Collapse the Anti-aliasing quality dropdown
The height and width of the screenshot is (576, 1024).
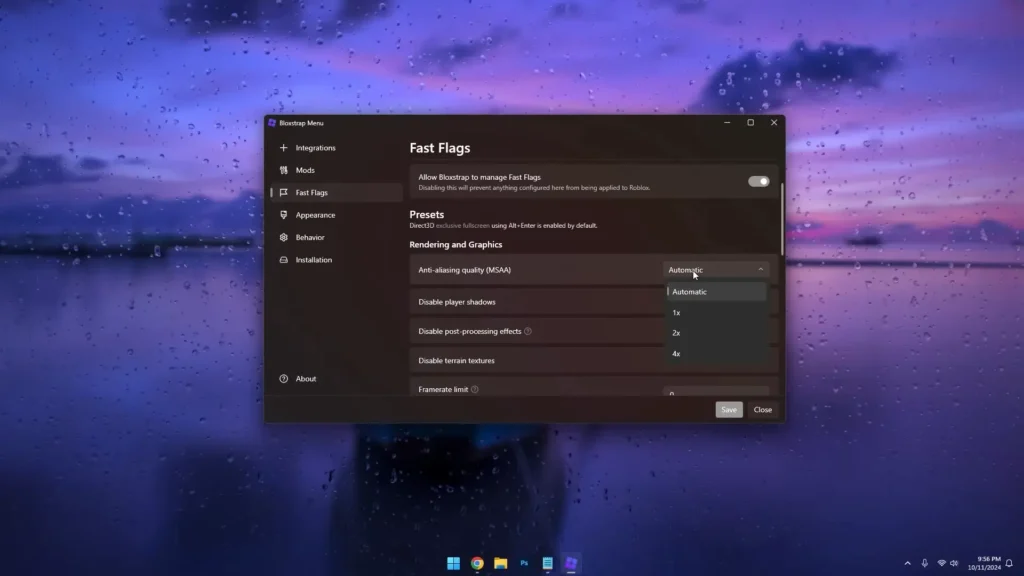coord(716,270)
